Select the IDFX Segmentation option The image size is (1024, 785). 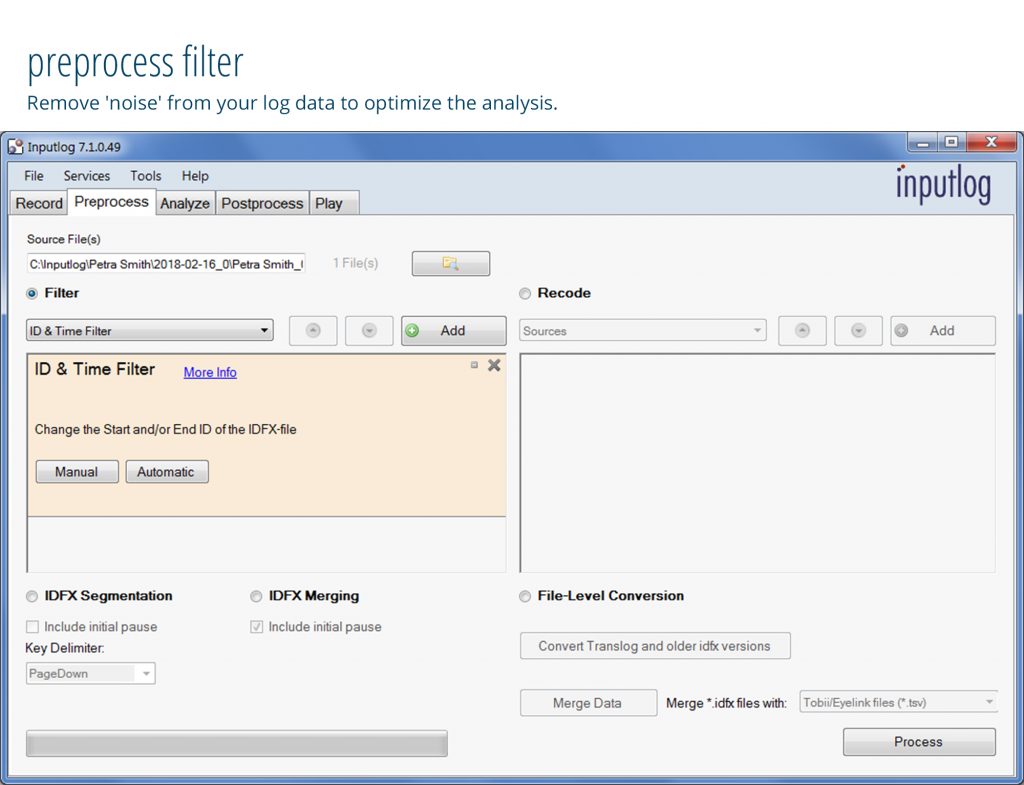[x=33, y=596]
